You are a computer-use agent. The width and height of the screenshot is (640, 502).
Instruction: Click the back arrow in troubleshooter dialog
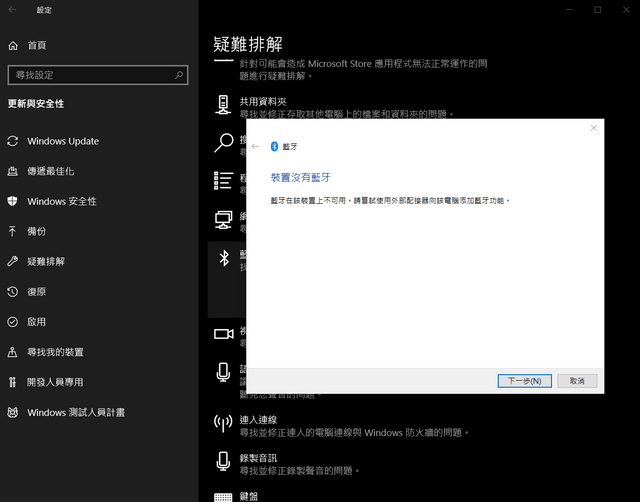[256, 147]
